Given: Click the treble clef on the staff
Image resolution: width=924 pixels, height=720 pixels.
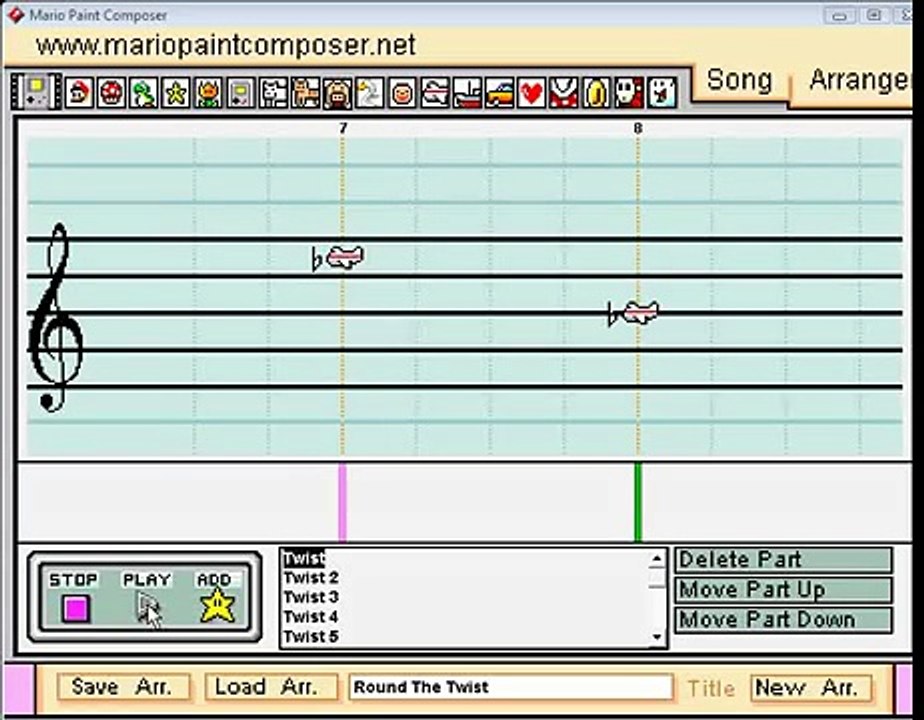Looking at the screenshot, I should pos(55,318).
